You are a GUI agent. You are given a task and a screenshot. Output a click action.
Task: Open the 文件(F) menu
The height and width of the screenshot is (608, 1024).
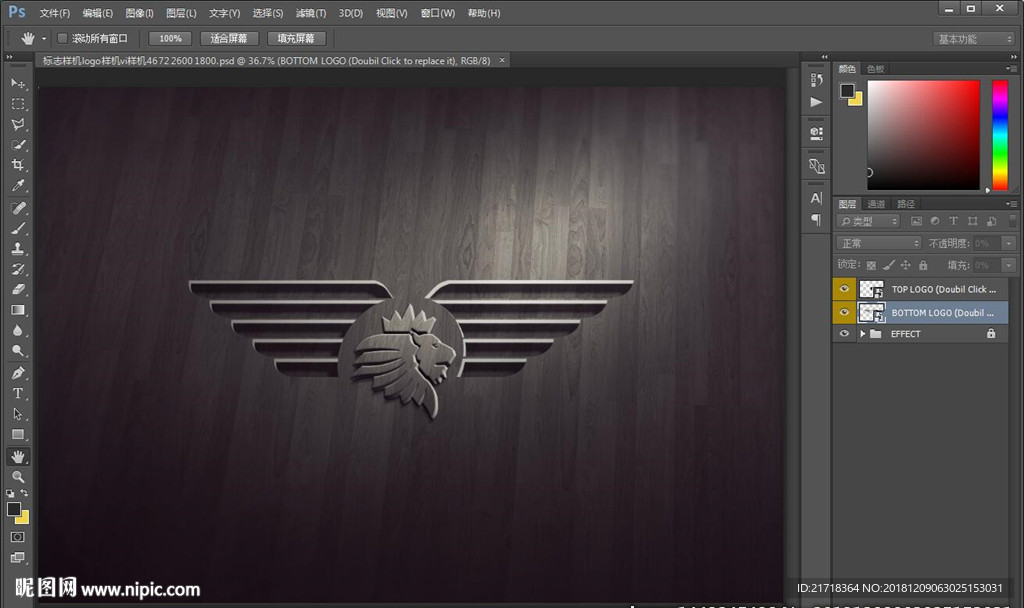click(x=54, y=13)
